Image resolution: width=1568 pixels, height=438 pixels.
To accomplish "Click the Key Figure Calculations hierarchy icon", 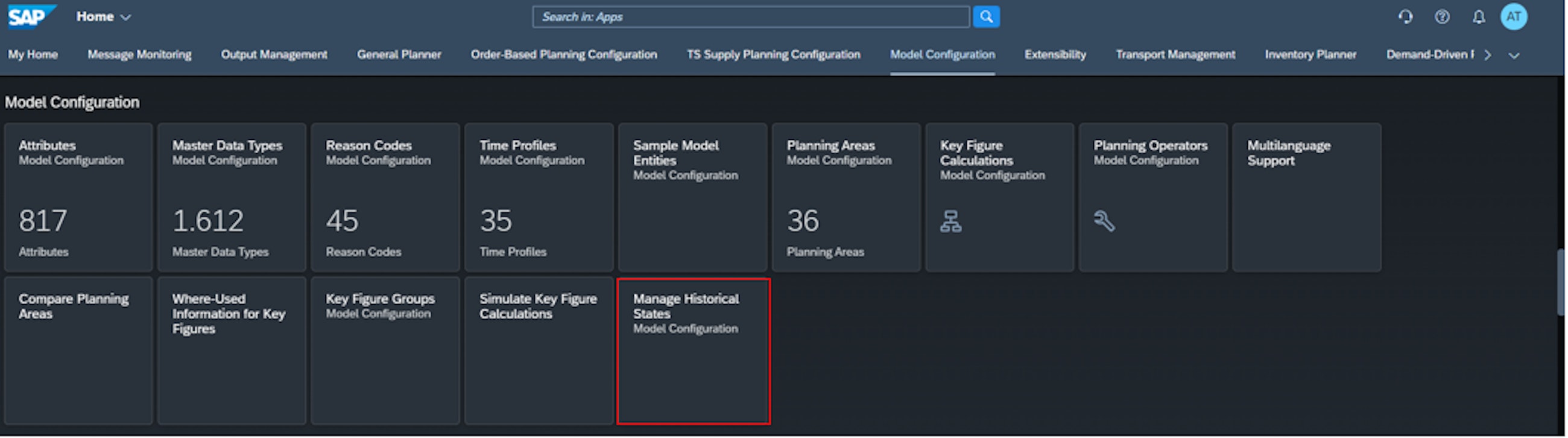I will click(951, 221).
